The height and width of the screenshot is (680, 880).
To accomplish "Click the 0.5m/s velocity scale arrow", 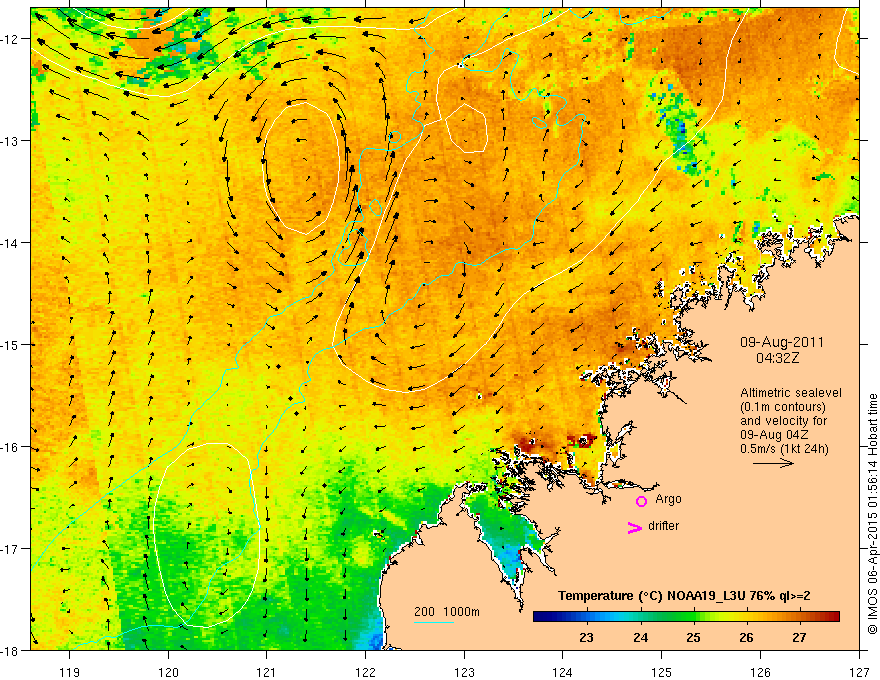I will point(773,463).
